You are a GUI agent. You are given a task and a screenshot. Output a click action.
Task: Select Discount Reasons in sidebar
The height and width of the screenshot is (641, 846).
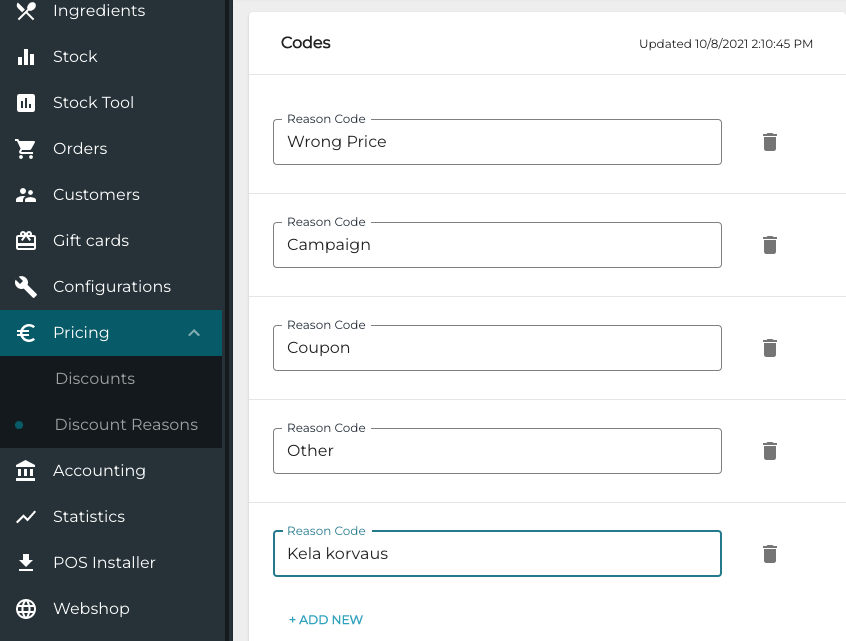pyautogui.click(x=126, y=425)
